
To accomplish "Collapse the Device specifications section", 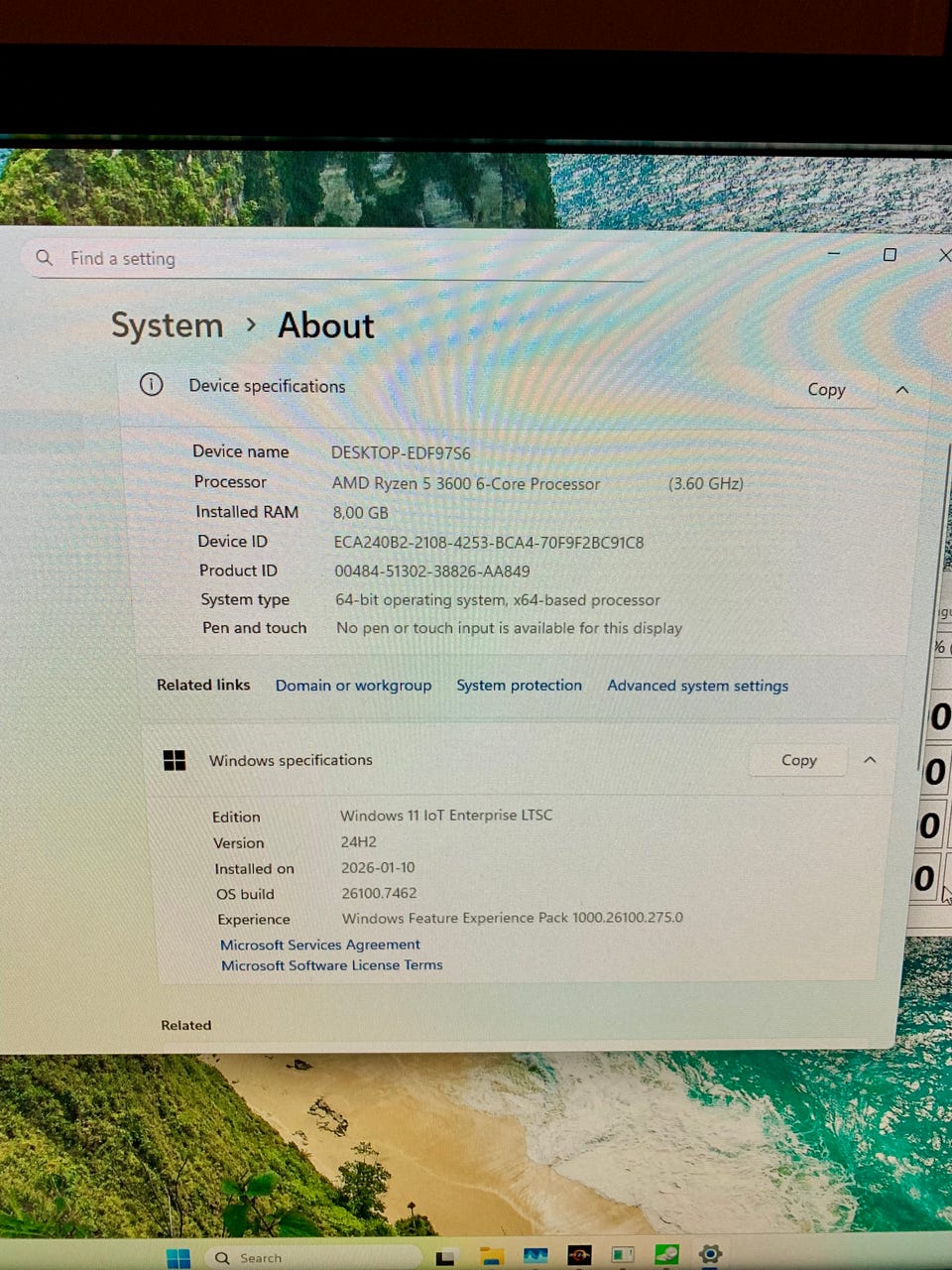I will [x=902, y=390].
